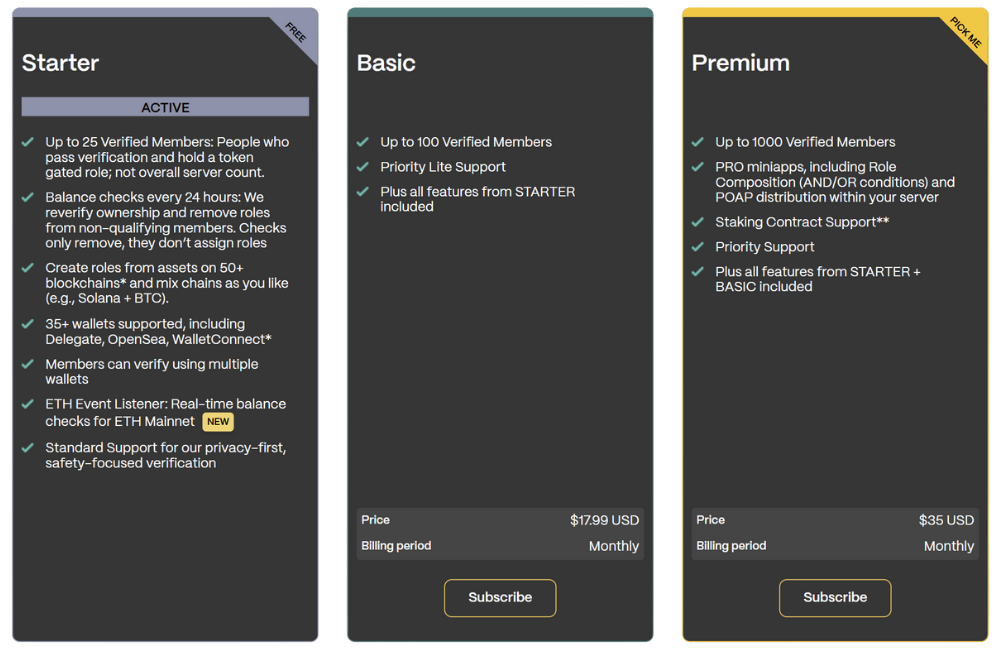1000x650 pixels.
Task: Select the Basic plan title
Action: (x=386, y=62)
